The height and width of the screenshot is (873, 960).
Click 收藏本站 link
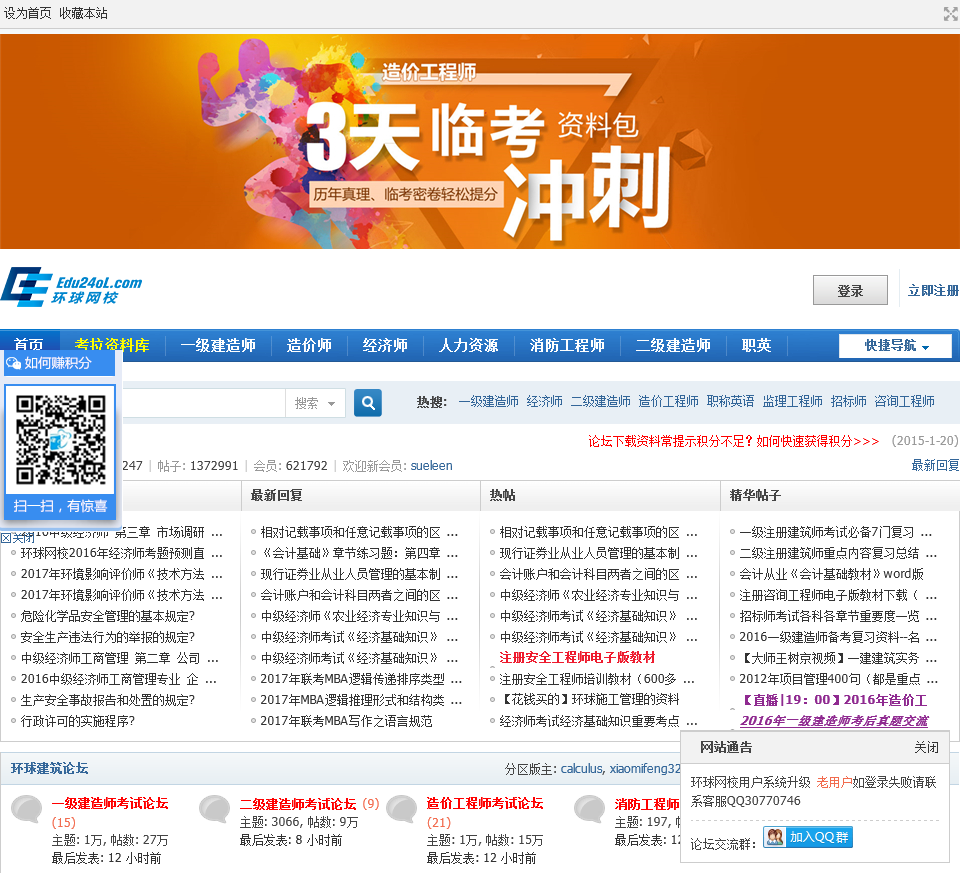click(83, 13)
